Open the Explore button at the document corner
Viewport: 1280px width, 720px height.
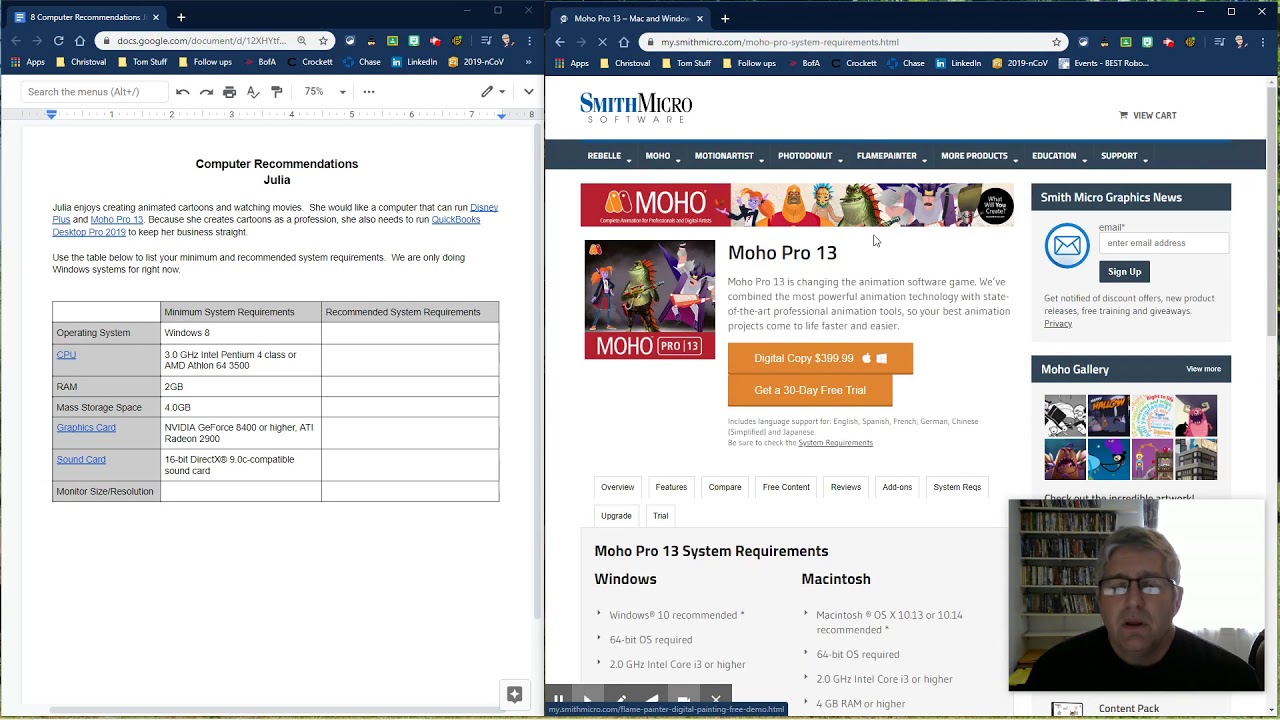tap(515, 695)
